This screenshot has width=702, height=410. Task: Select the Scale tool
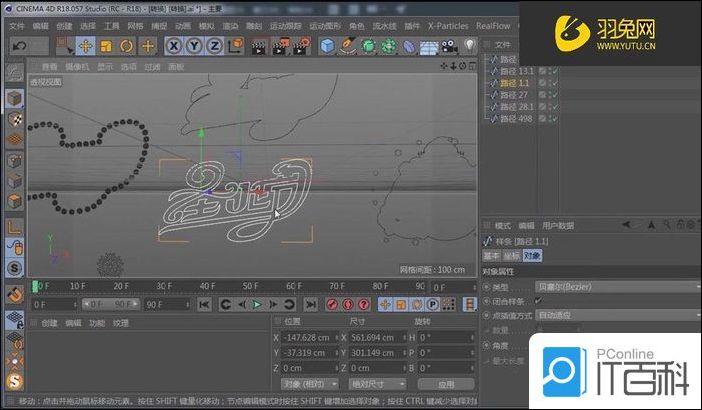coord(106,46)
